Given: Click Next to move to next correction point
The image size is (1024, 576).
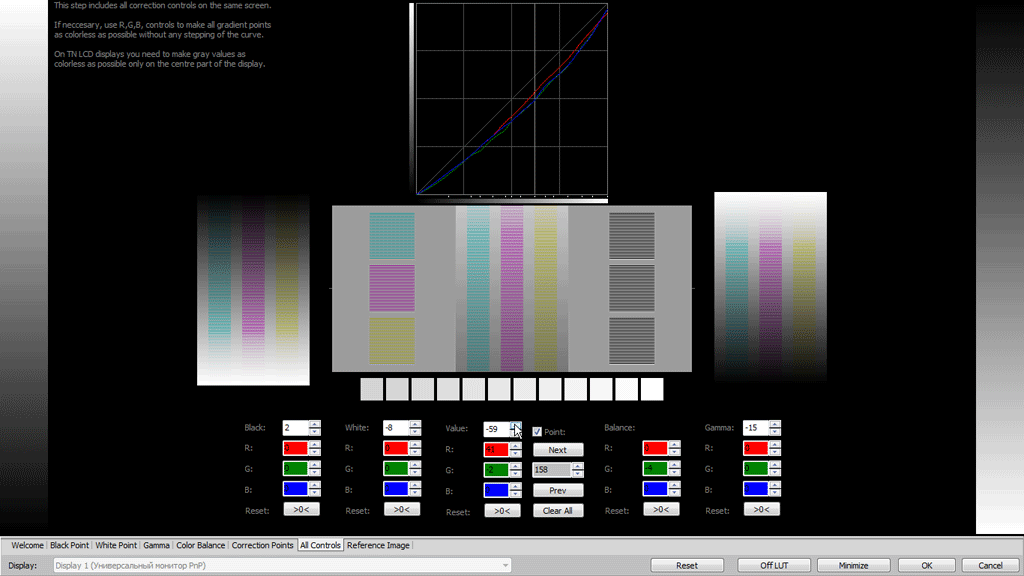Looking at the screenshot, I should pyautogui.click(x=558, y=449).
